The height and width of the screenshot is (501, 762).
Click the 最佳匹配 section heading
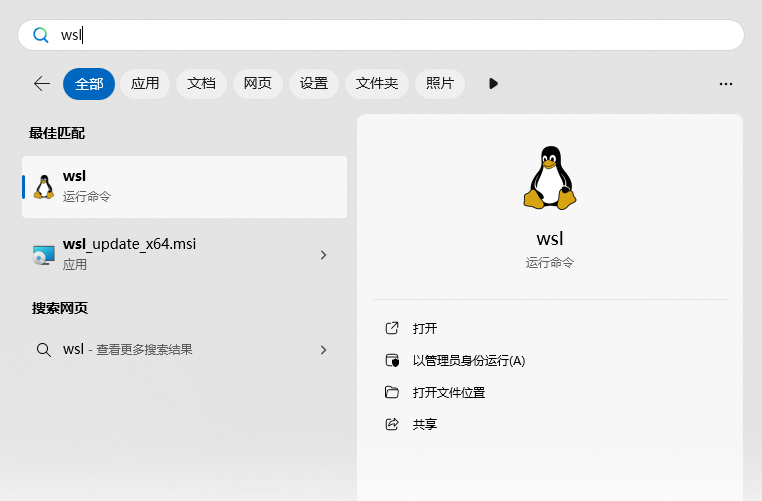[x=57, y=133]
